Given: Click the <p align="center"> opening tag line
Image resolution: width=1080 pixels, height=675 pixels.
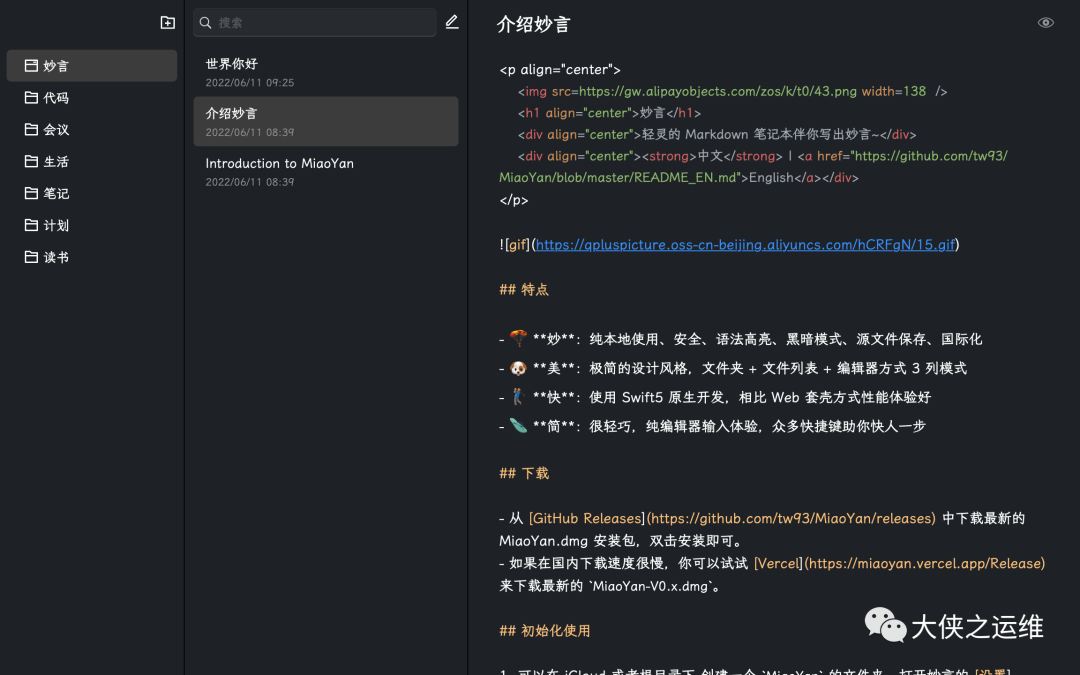Looking at the screenshot, I should pos(560,70).
